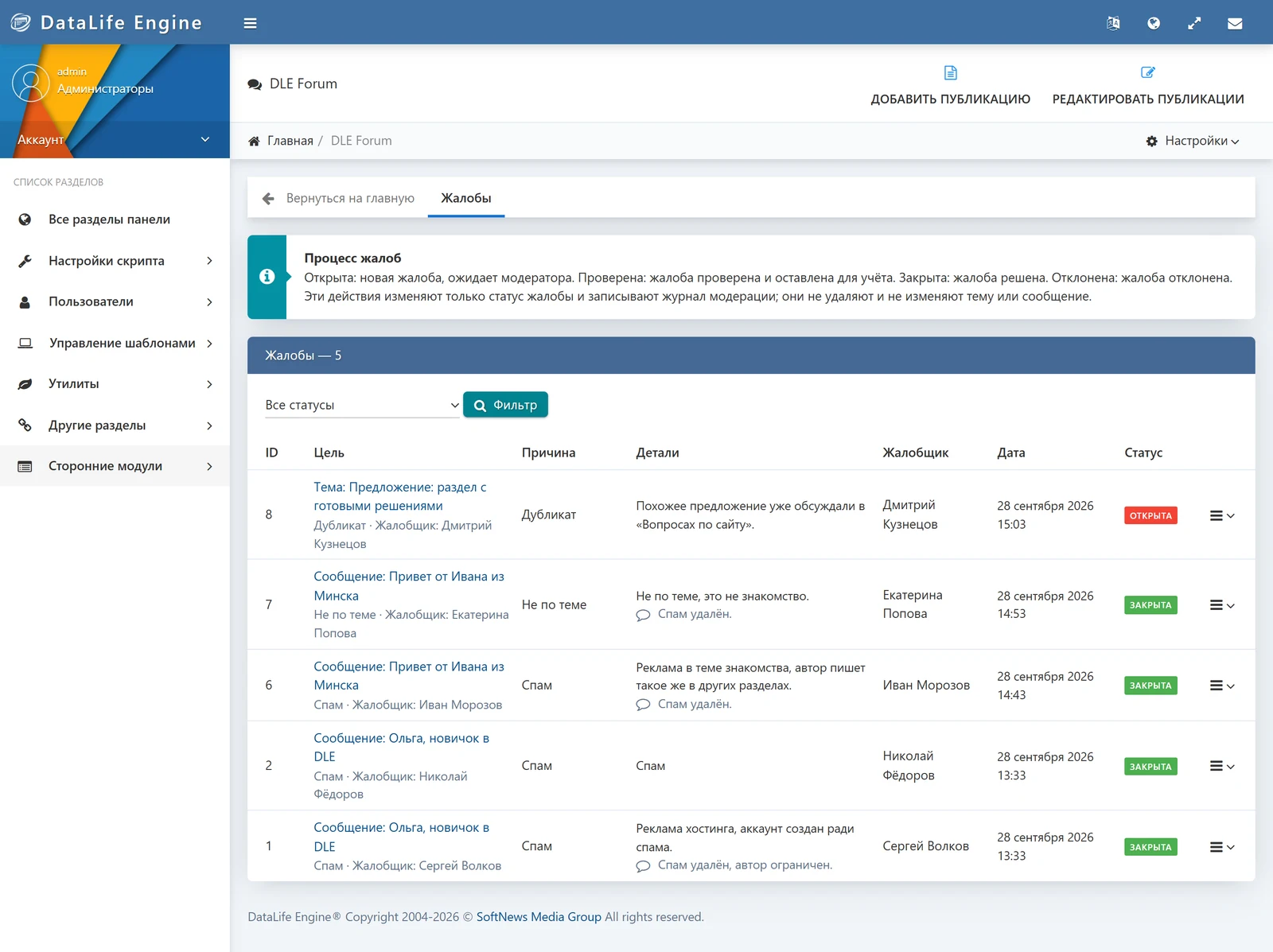Open actions menu for complaint ID 7
1273x952 pixels.
point(1222,605)
